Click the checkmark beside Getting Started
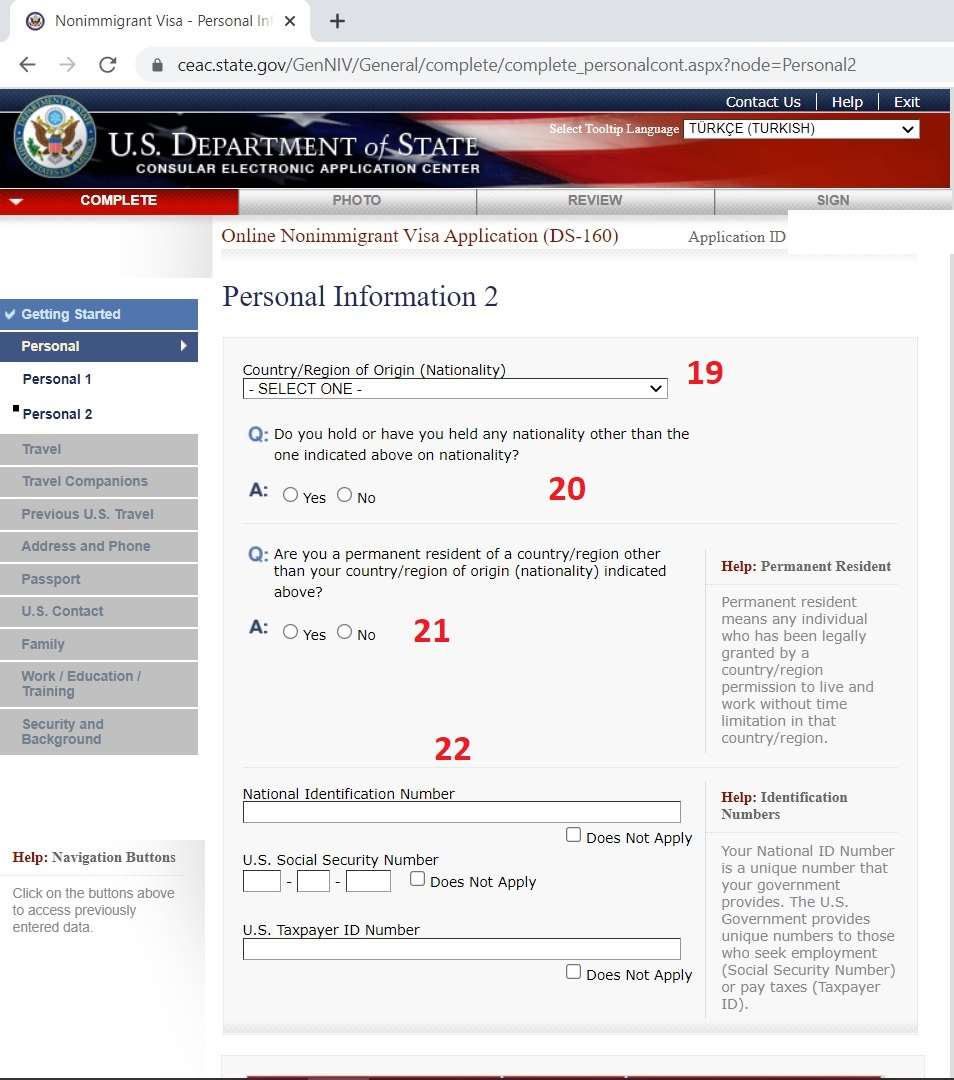Image resolution: width=954 pixels, height=1080 pixels. point(10,314)
